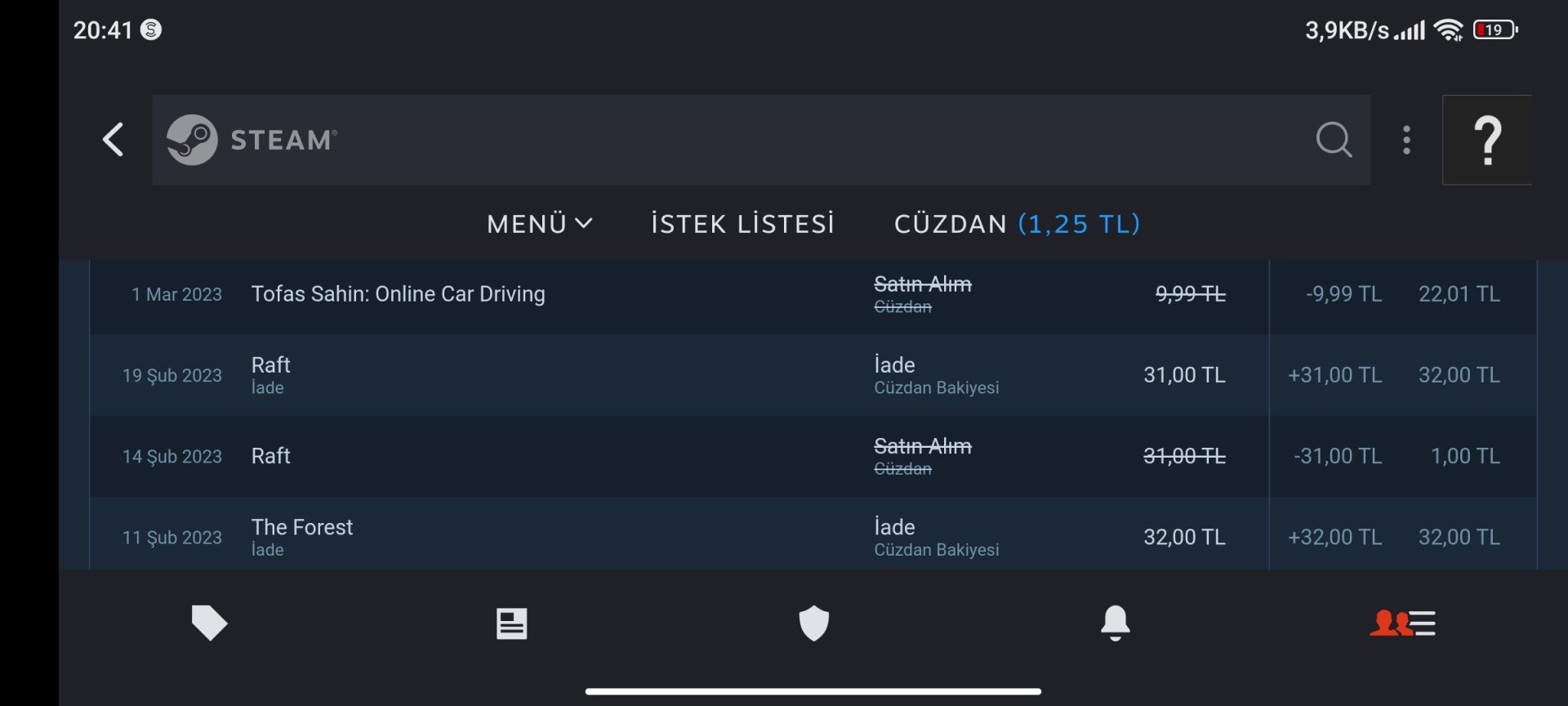The width and height of the screenshot is (1568, 706).
Task: Open the Store tag tab
Action: [209, 623]
